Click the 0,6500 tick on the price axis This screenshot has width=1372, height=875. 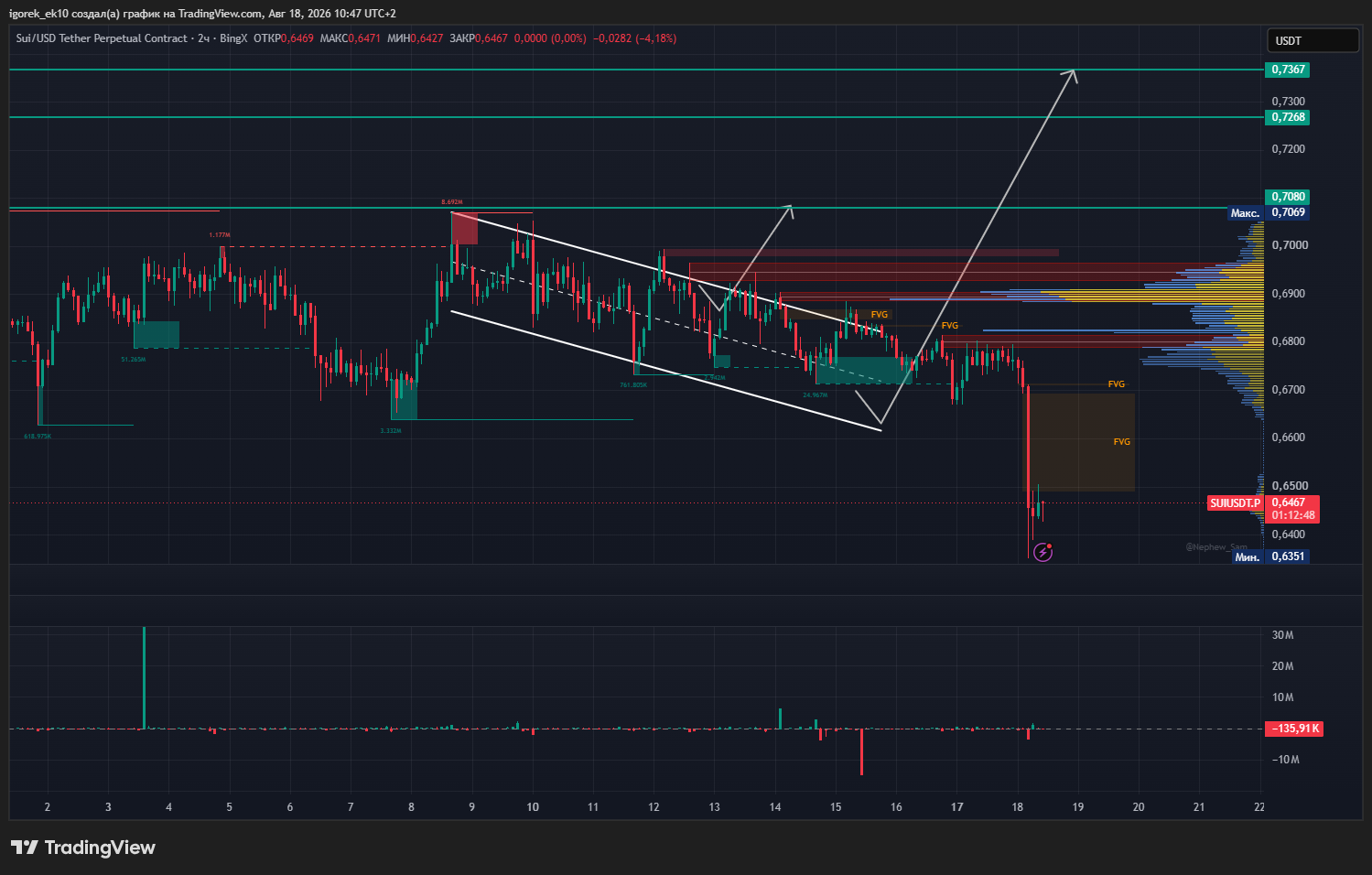coord(1289,486)
